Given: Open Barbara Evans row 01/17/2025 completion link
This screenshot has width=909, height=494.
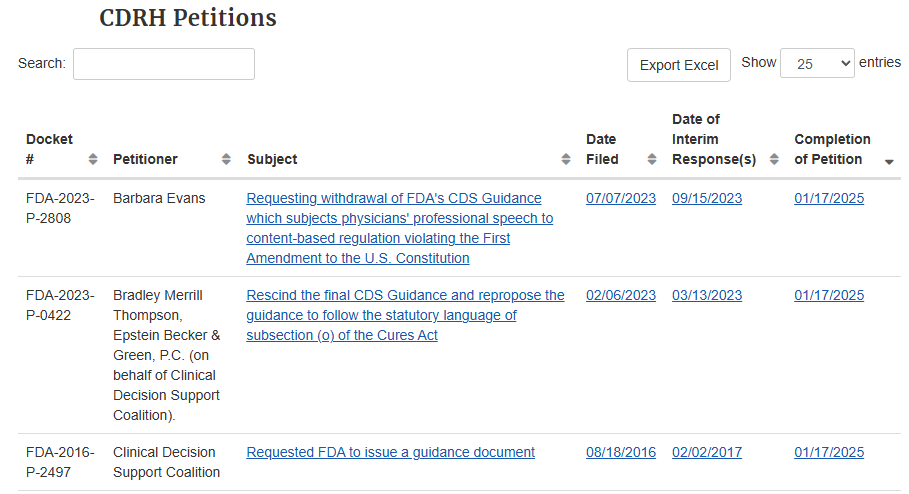Looking at the screenshot, I should [829, 198].
